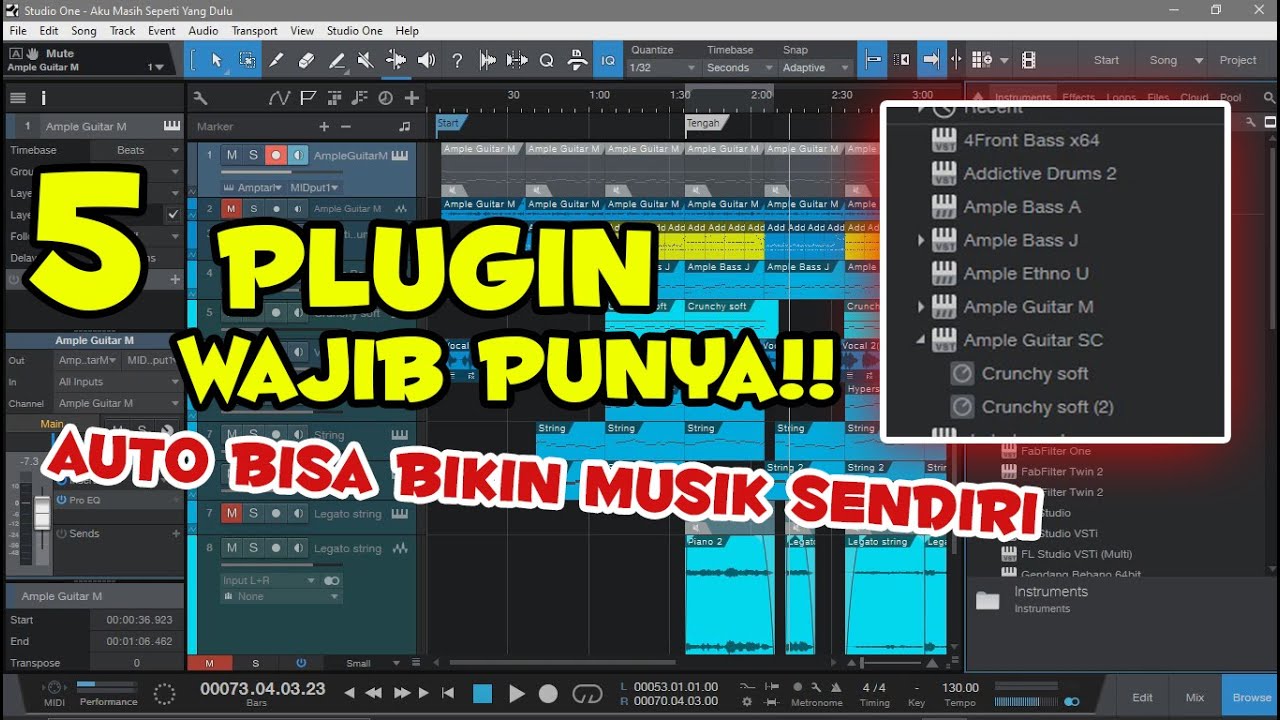Viewport: 1280px width, 720px height.
Task: Search the browser with magnifier icon
Action: [x=1269, y=98]
